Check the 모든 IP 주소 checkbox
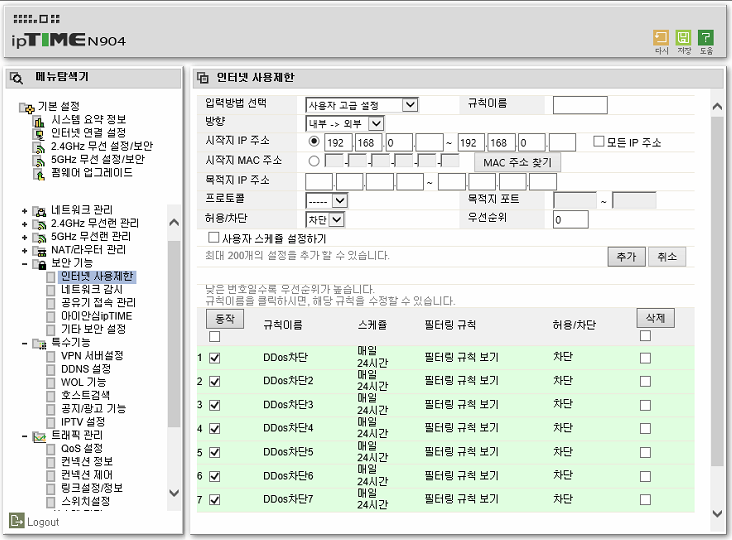Image resolution: width=732 pixels, height=540 pixels. 598,141
